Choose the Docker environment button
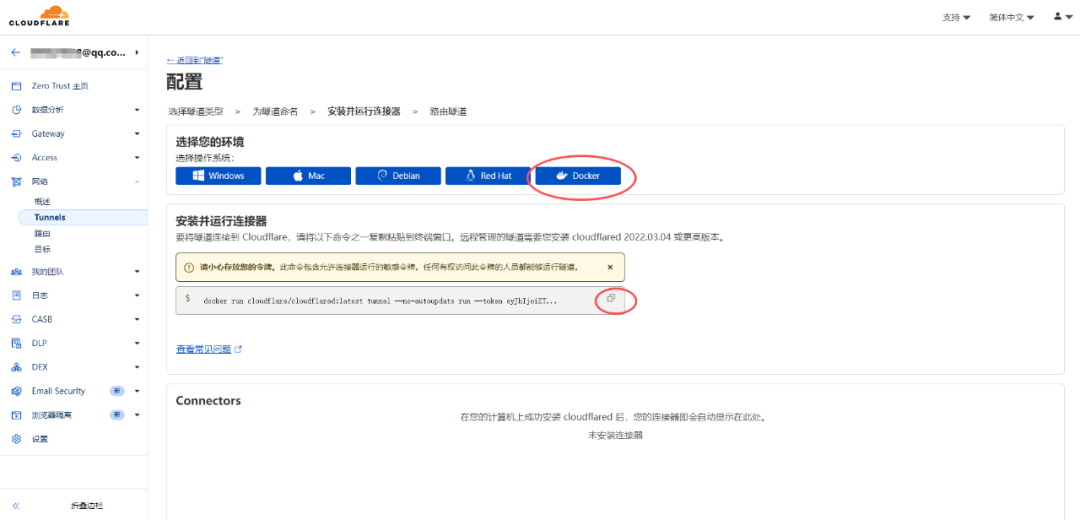 578,176
